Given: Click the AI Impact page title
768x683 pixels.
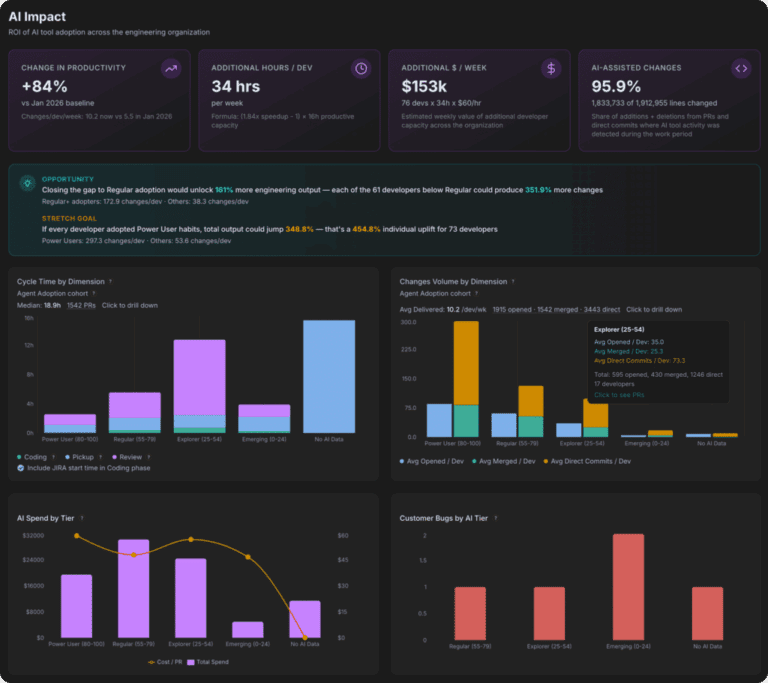Looking at the screenshot, I should pos(37,17).
